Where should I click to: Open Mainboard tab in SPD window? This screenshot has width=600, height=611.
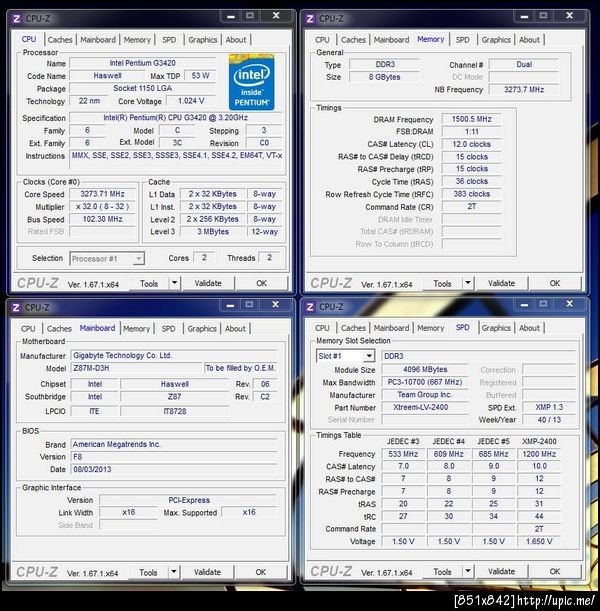tap(392, 328)
